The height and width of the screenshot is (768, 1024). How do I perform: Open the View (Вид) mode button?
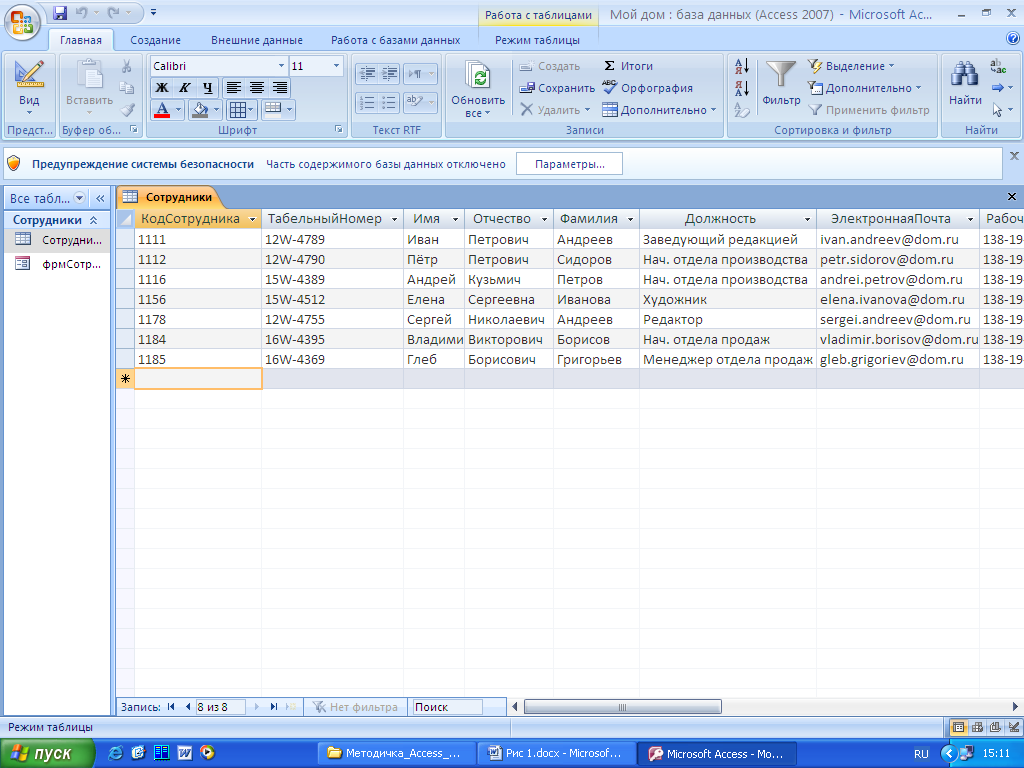point(29,88)
